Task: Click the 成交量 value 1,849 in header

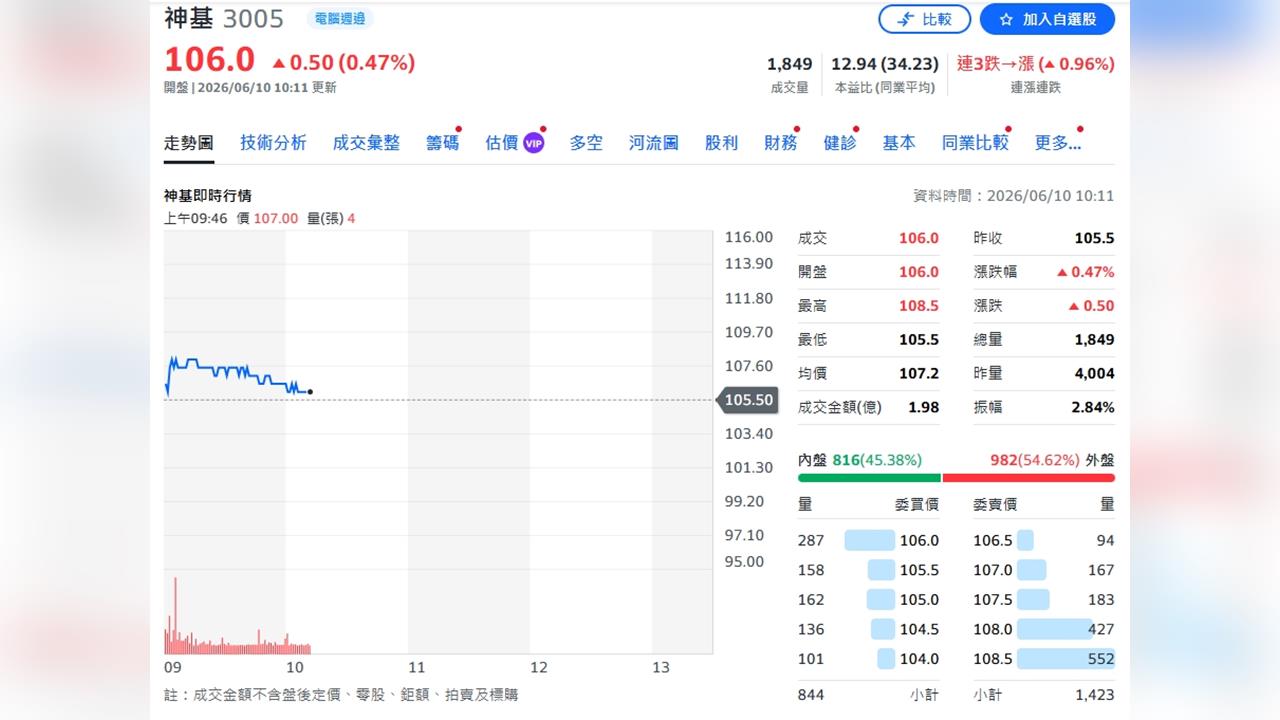Action: point(790,64)
